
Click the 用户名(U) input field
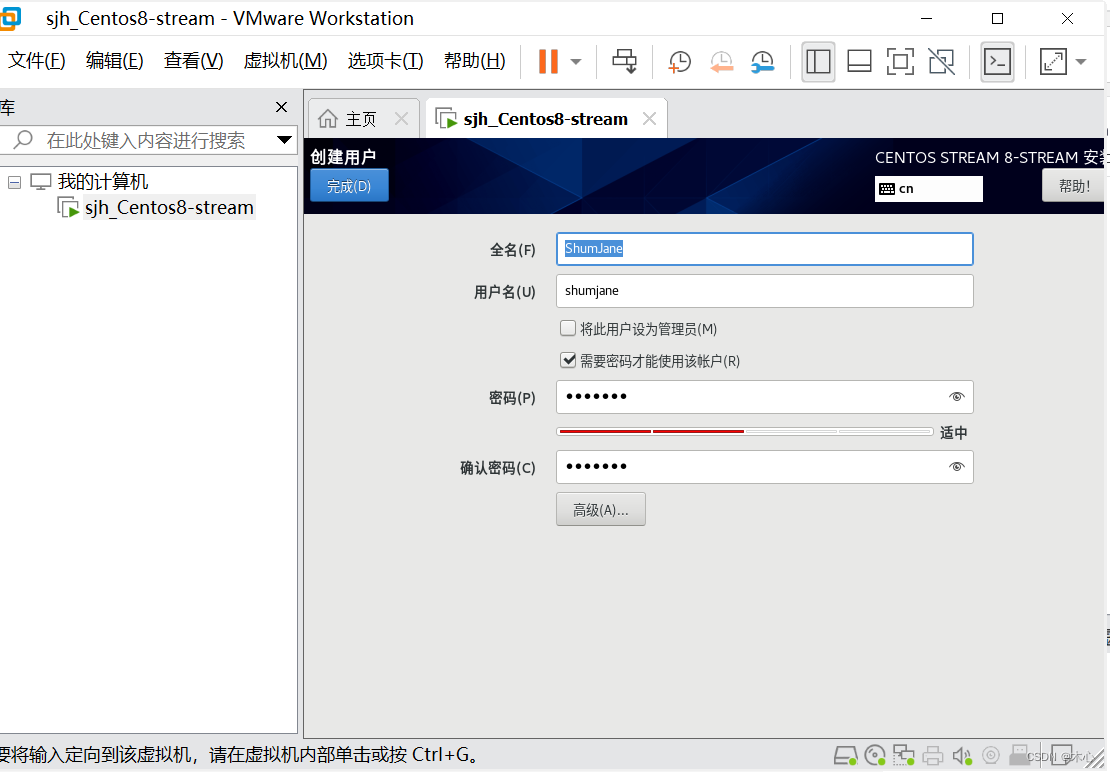[x=765, y=291]
